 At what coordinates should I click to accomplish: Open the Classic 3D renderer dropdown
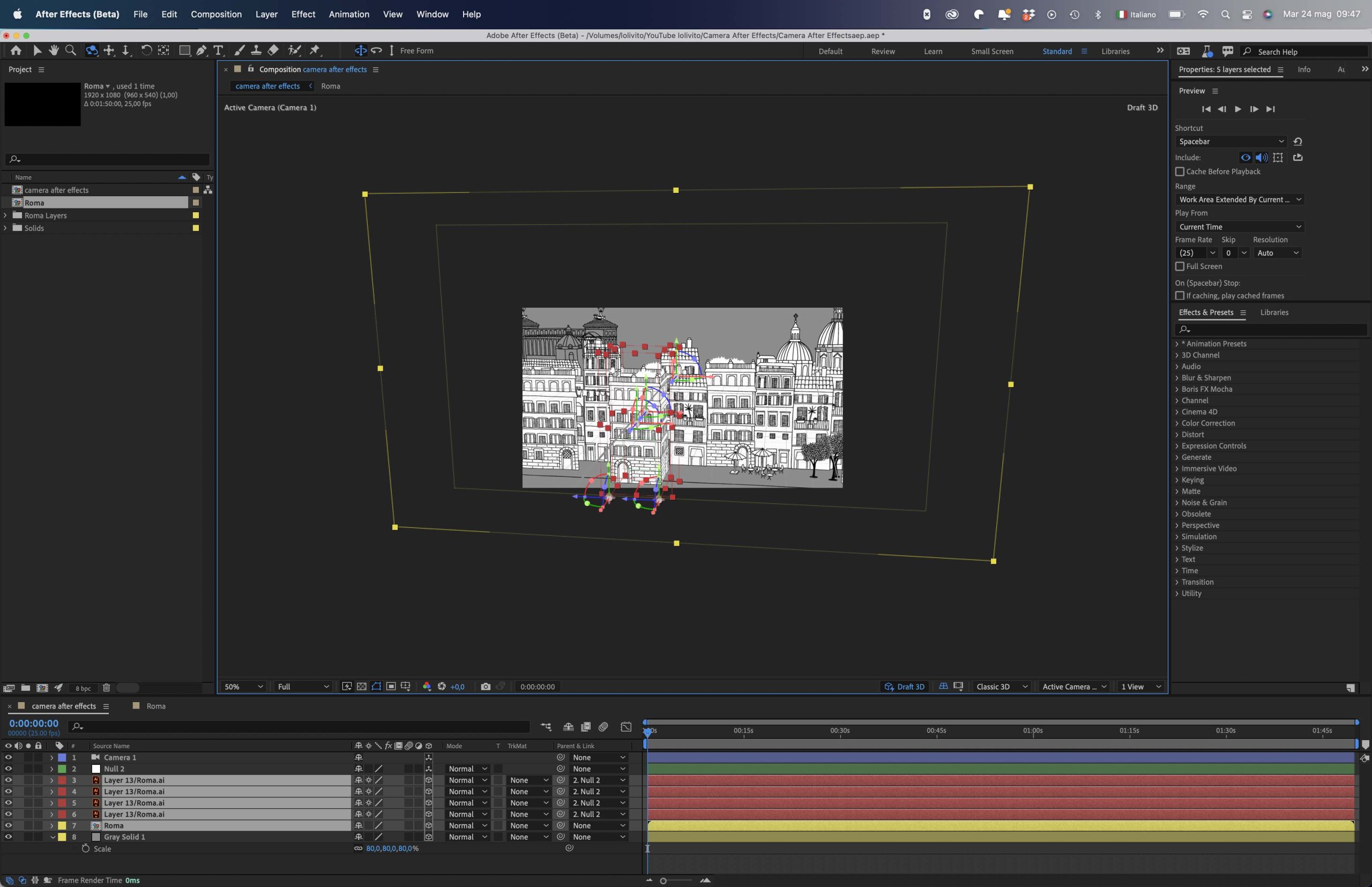1001,687
